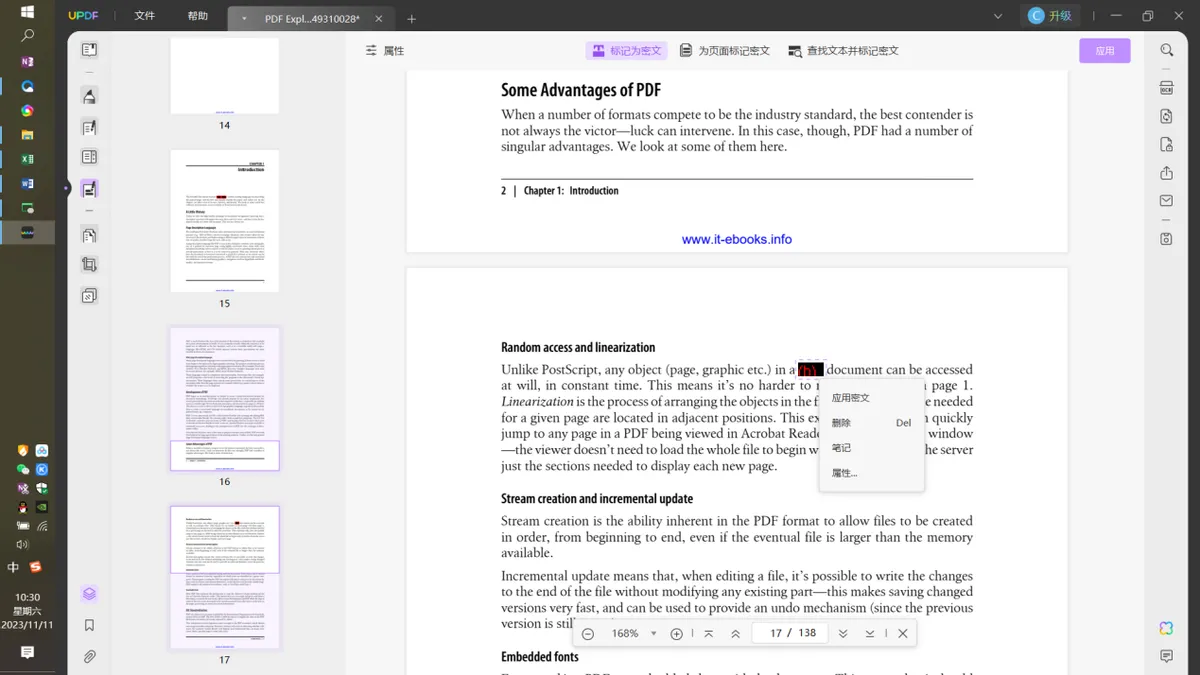Jump to the first page arrow
The width and height of the screenshot is (1200, 675).
click(x=709, y=633)
